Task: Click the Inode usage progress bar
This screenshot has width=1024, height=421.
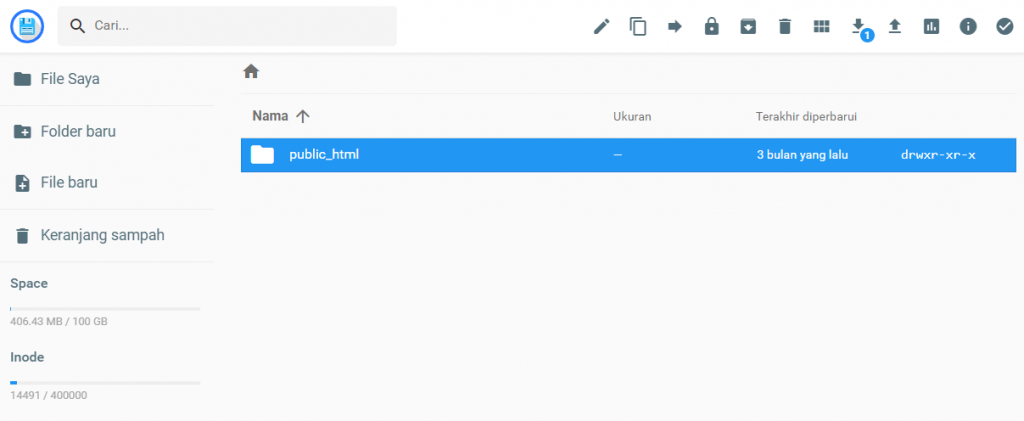Action: click(x=105, y=382)
